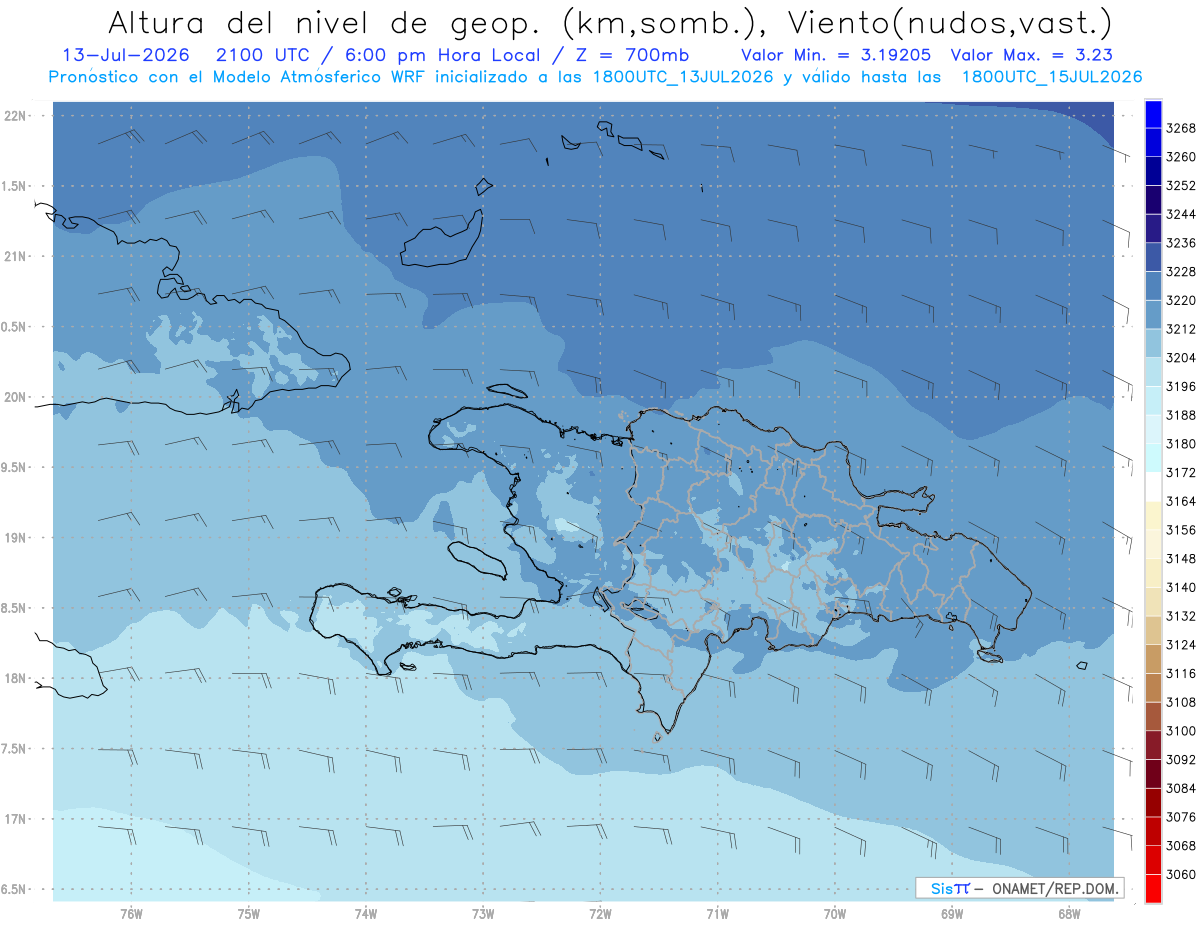This screenshot has height=927, width=1200.
Task: Click the pressure level "Z = 700mb"
Action: click(x=629, y=55)
